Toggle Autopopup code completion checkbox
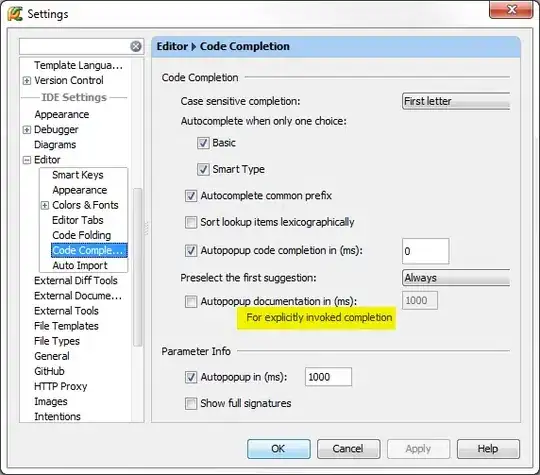The image size is (540, 475). pyautogui.click(x=191, y=250)
